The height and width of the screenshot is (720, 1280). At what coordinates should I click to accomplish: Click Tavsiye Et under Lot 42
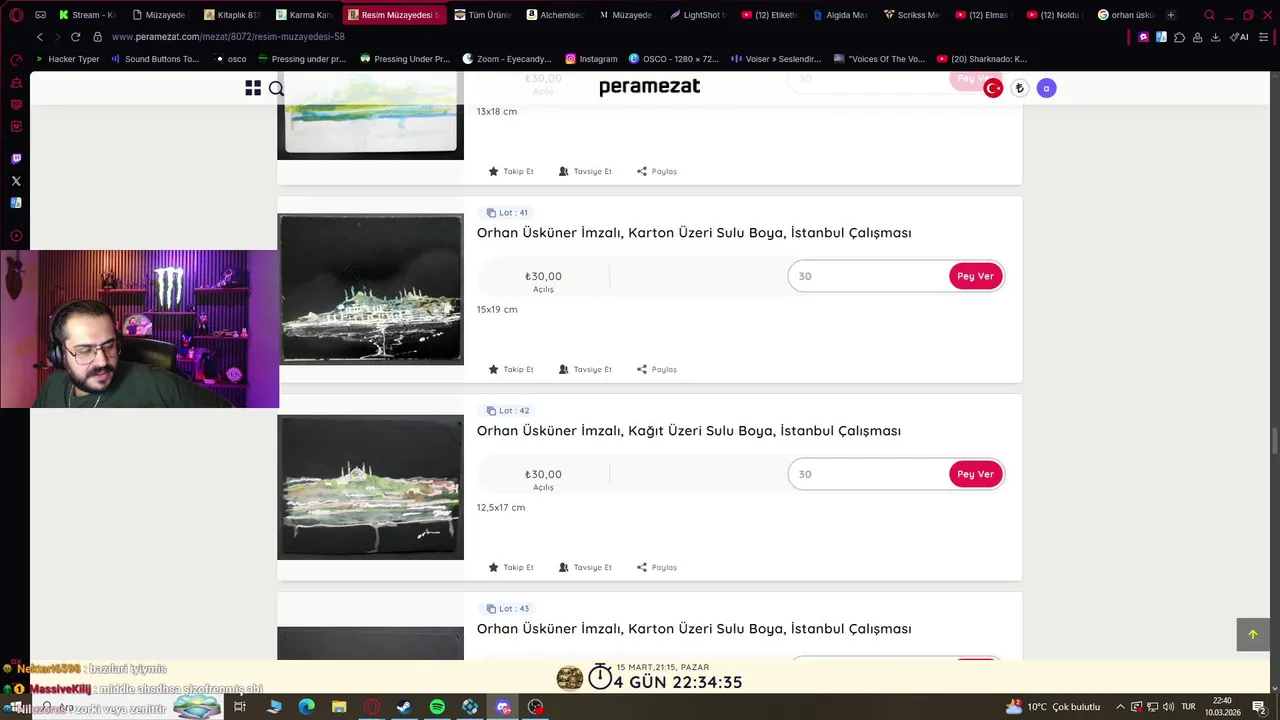coord(585,567)
